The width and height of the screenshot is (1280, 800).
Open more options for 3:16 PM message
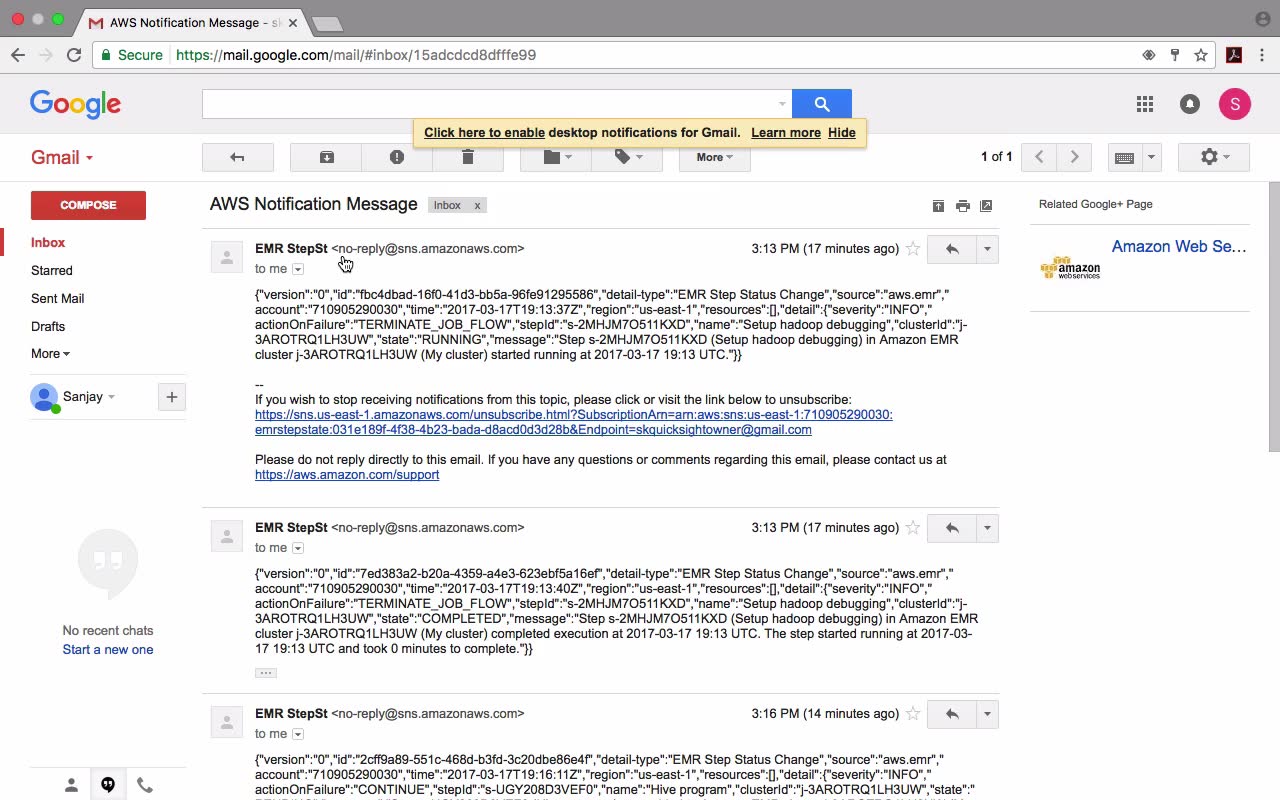[x=987, y=714]
